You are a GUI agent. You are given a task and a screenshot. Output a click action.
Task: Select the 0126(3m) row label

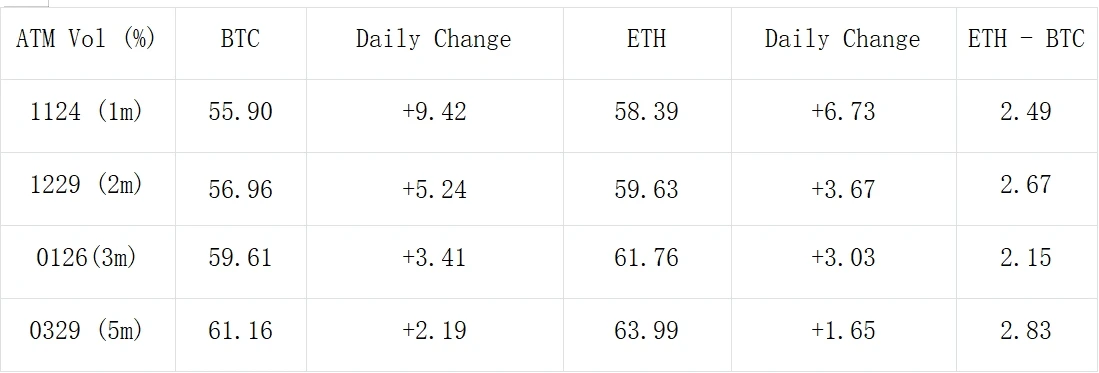coord(88,262)
